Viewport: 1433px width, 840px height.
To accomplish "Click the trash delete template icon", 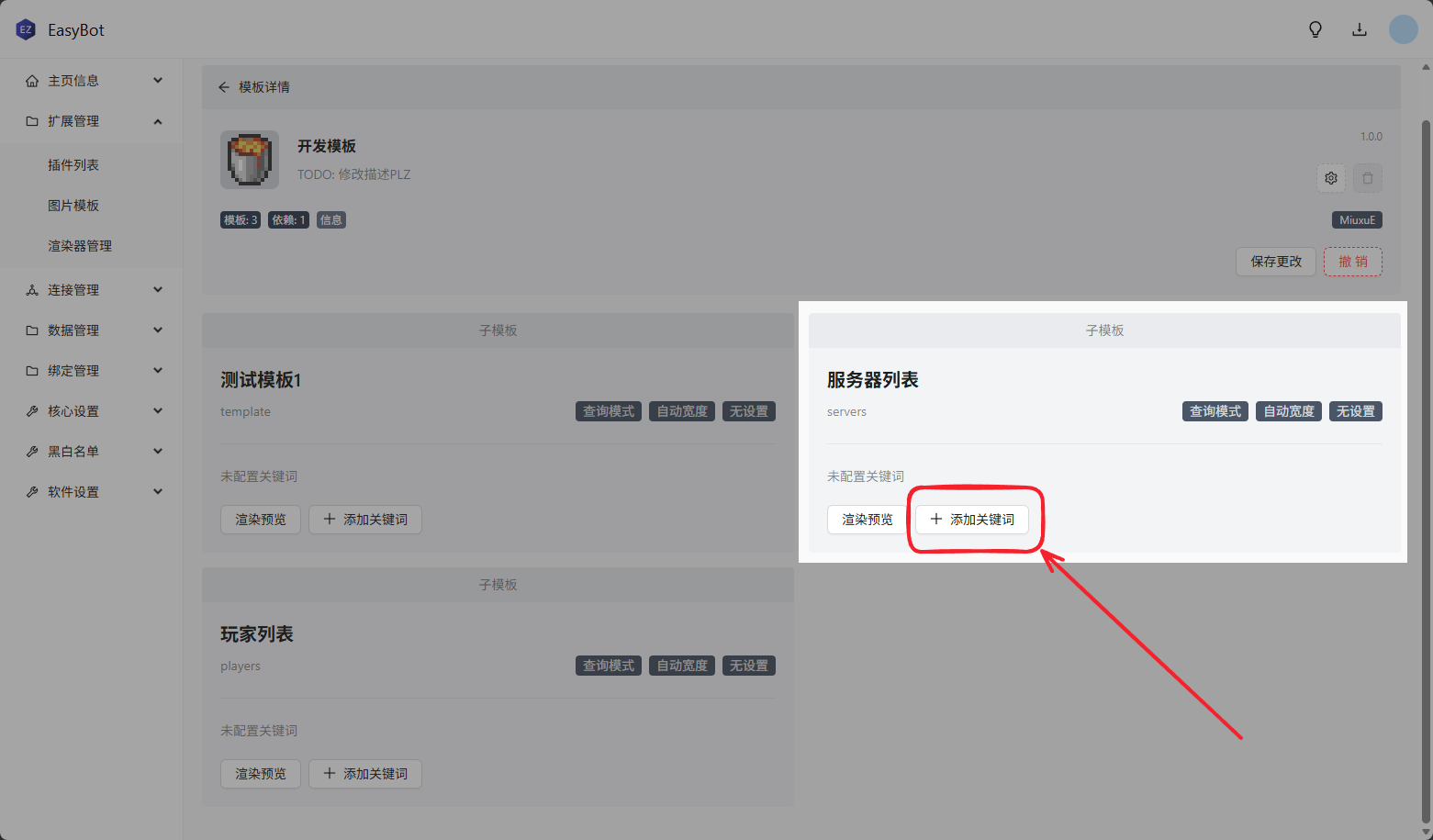I will coord(1367,178).
